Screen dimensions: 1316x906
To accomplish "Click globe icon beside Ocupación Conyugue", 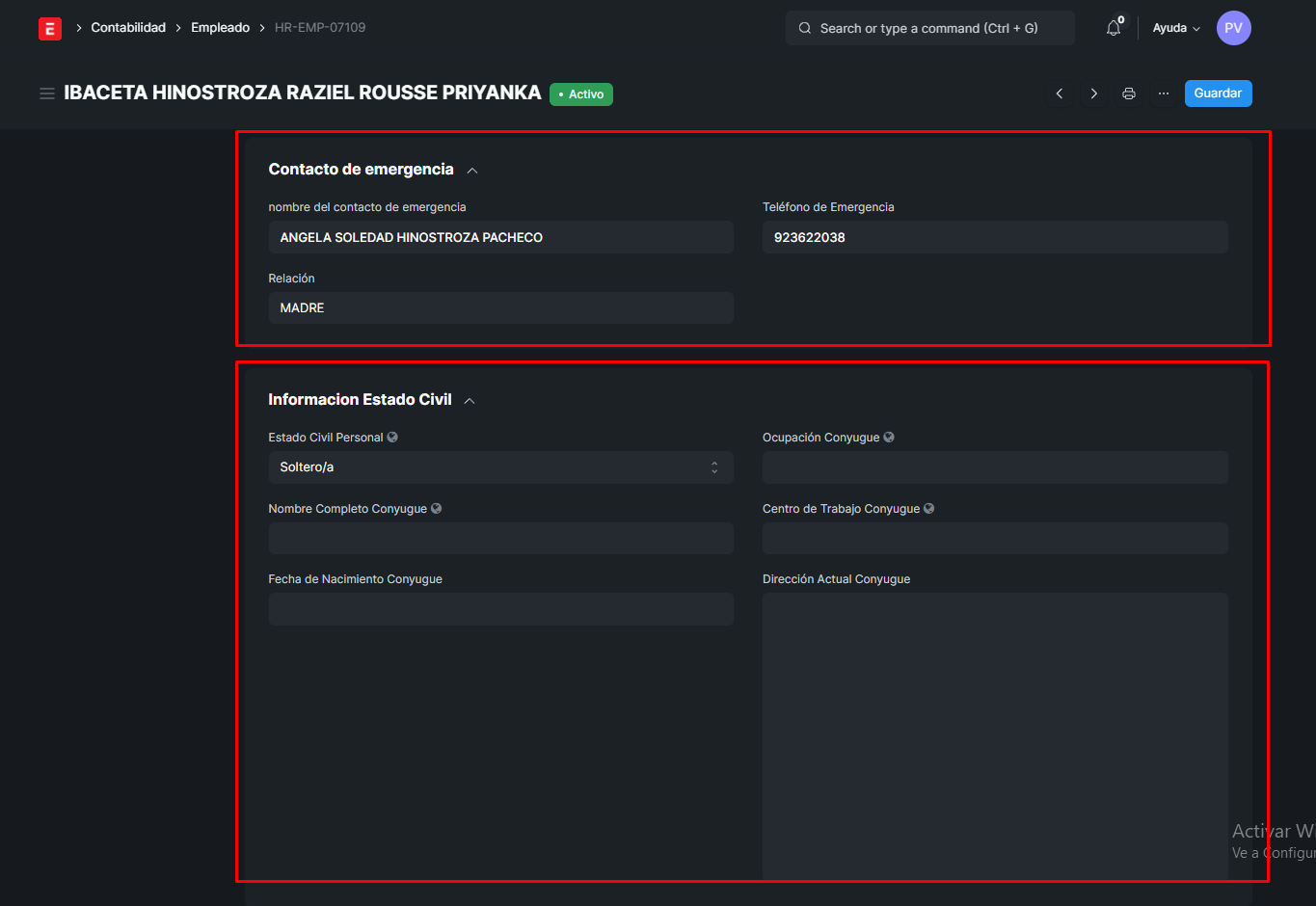I will point(889,438).
